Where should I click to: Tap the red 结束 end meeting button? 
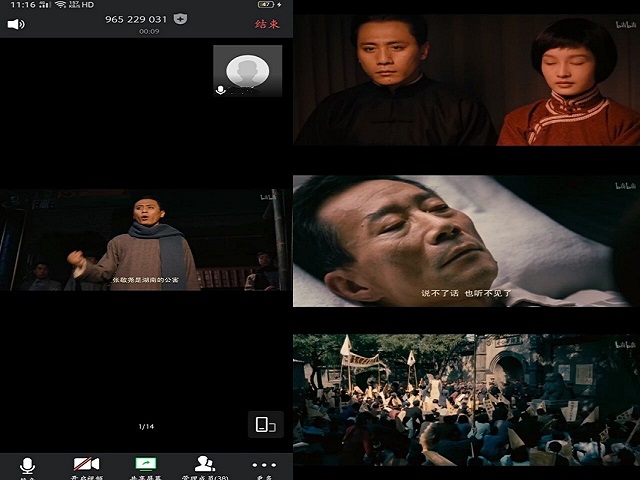pyautogui.click(x=267, y=24)
